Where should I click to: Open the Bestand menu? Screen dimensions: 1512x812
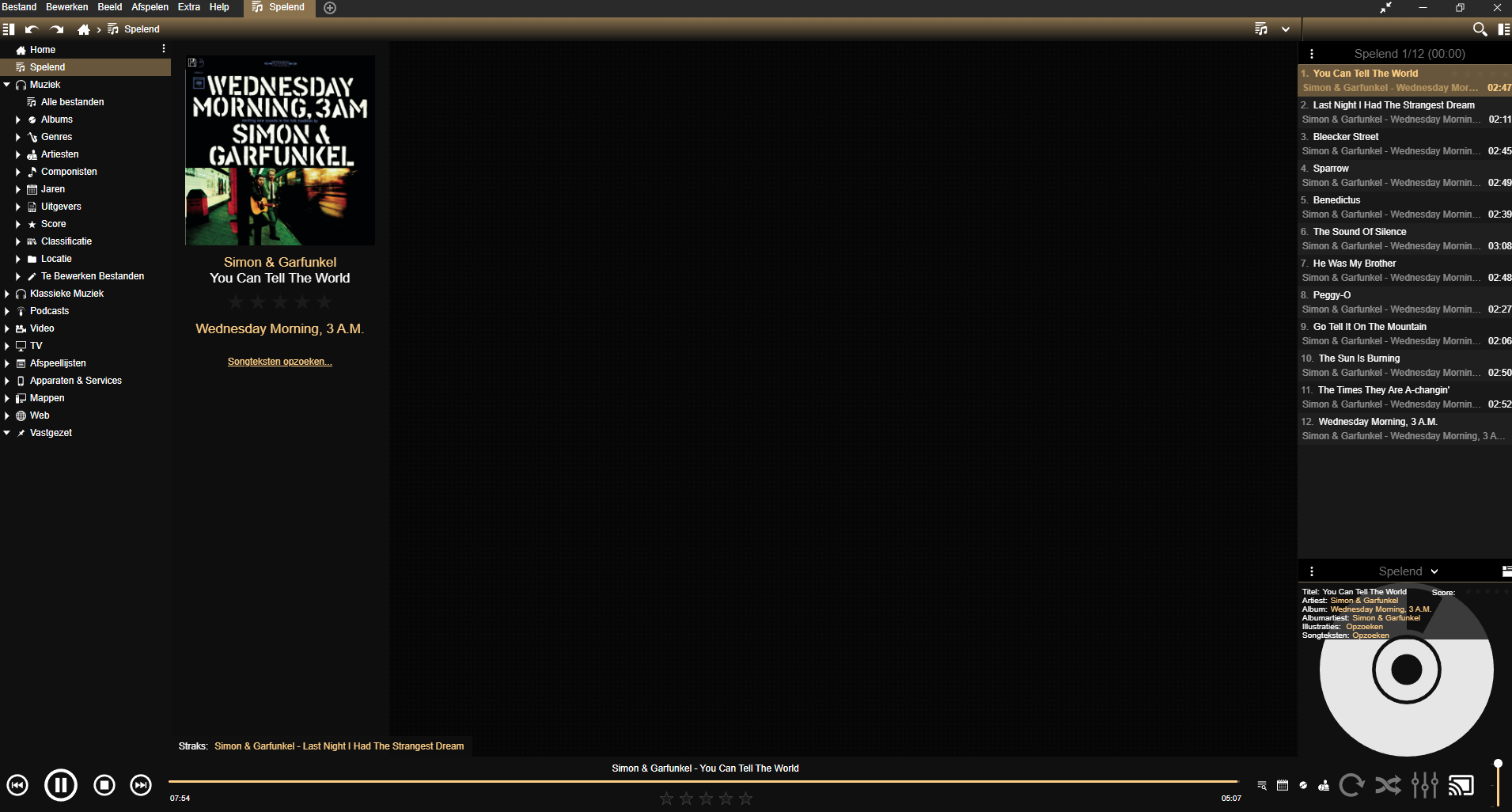coord(19,7)
